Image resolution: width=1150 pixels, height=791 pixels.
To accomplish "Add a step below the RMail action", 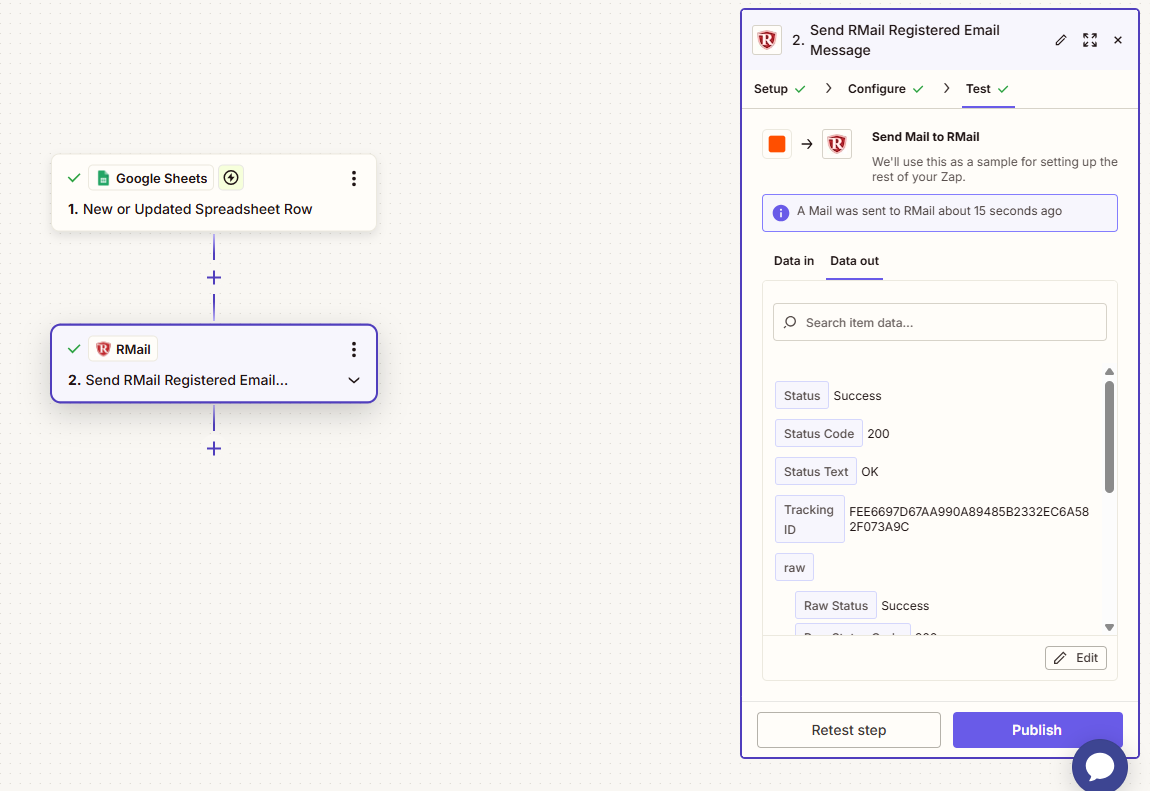I will pos(214,448).
